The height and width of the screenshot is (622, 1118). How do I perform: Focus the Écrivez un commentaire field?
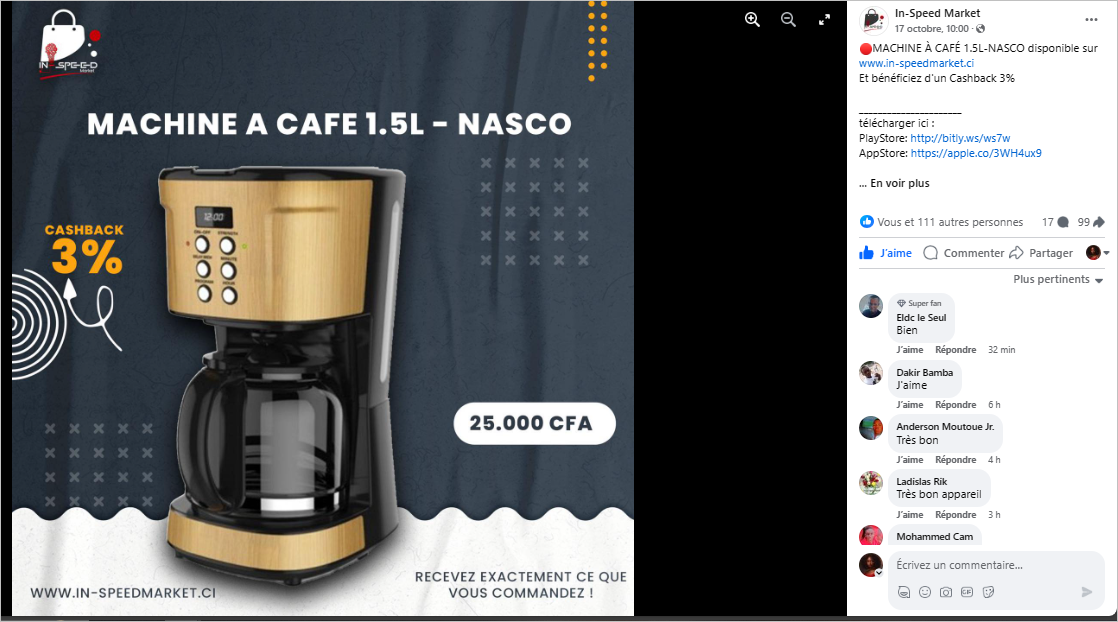pyautogui.click(x=996, y=565)
